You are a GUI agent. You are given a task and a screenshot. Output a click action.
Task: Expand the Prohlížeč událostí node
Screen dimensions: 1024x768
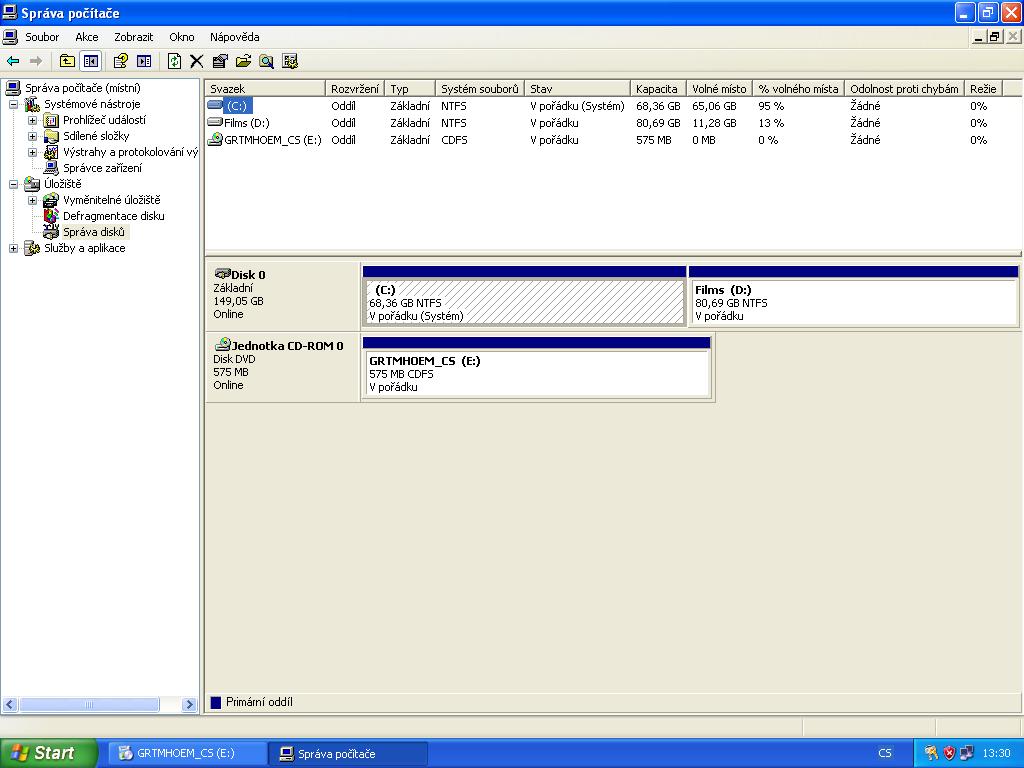(x=32, y=120)
